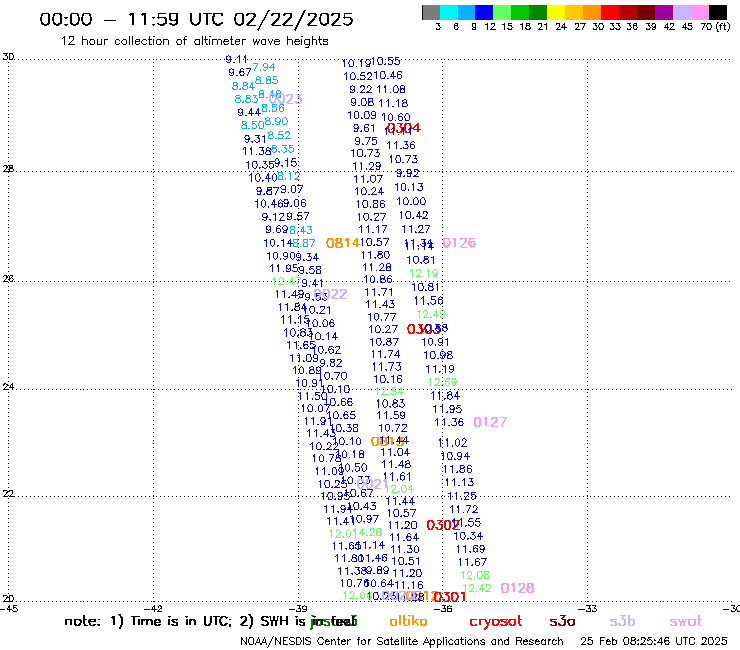Click the '30' latitude axis label
This screenshot has height=650, width=740.
(8, 57)
